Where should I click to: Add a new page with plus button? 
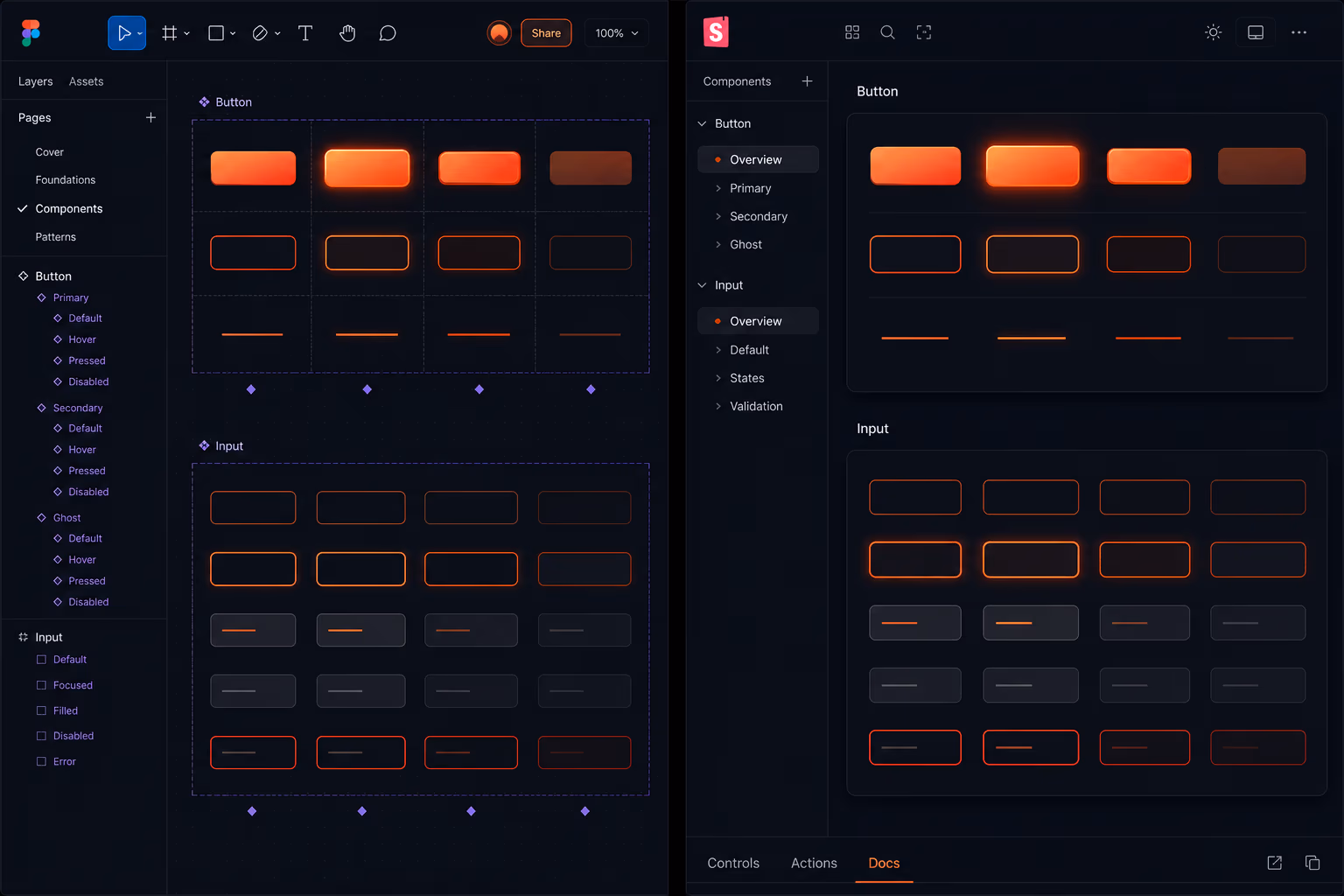pos(150,117)
